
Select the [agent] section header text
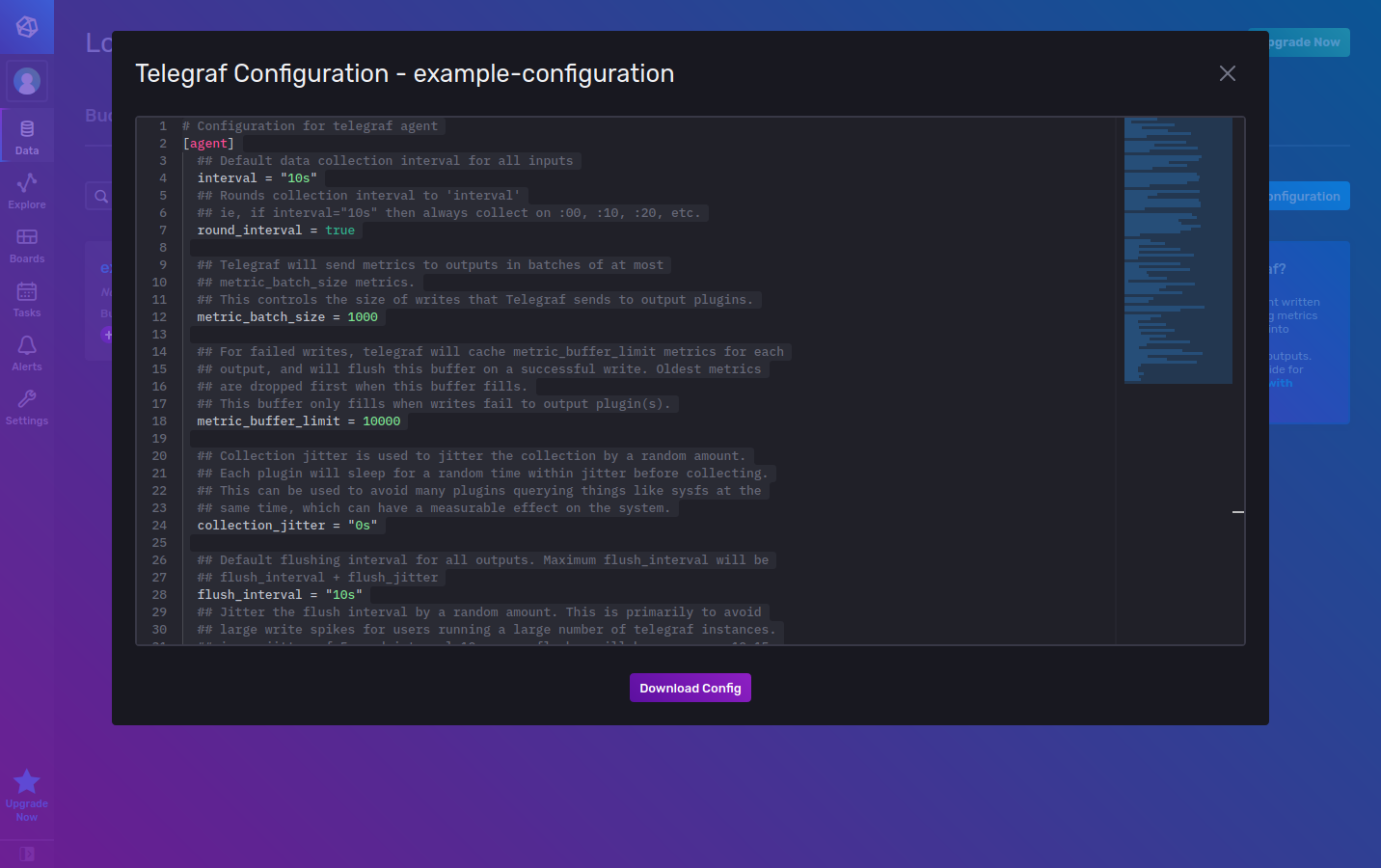[208, 143]
